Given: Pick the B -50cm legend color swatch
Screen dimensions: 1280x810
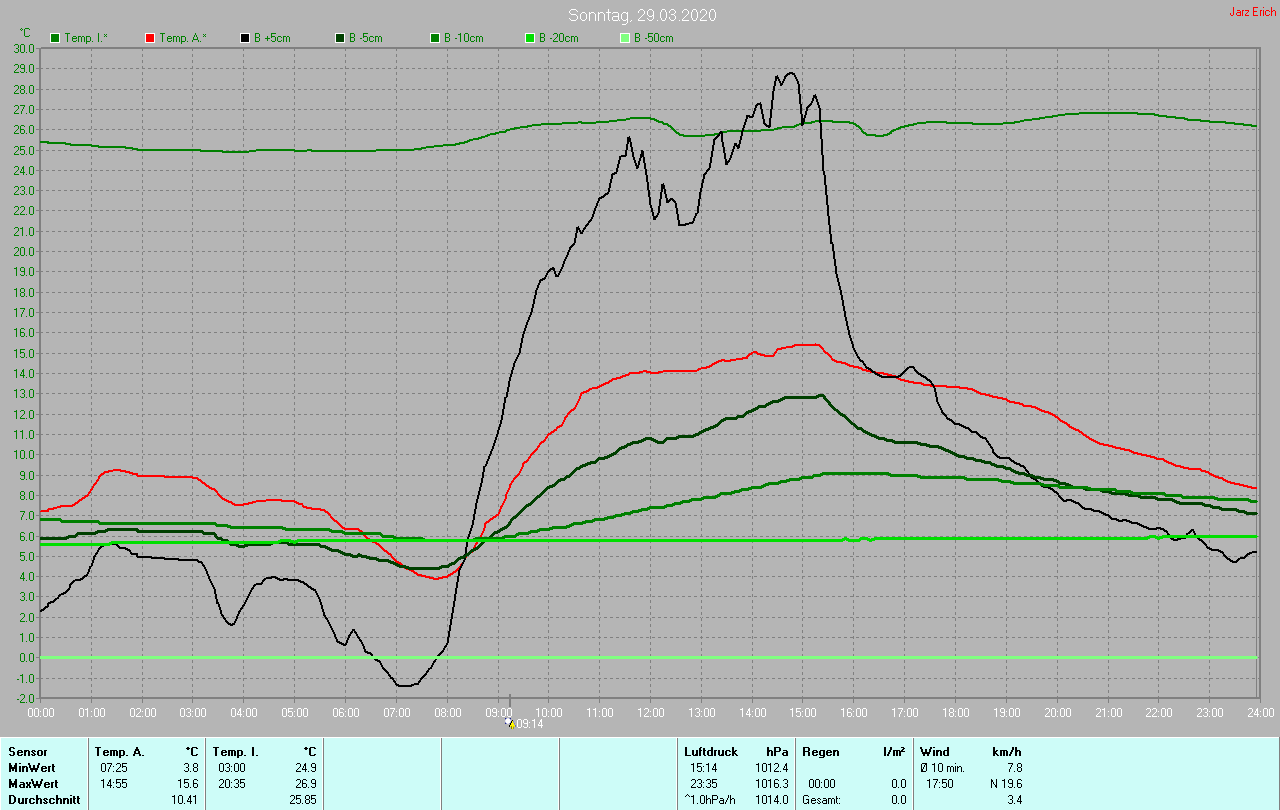Looking at the screenshot, I should pyautogui.click(x=625, y=38).
